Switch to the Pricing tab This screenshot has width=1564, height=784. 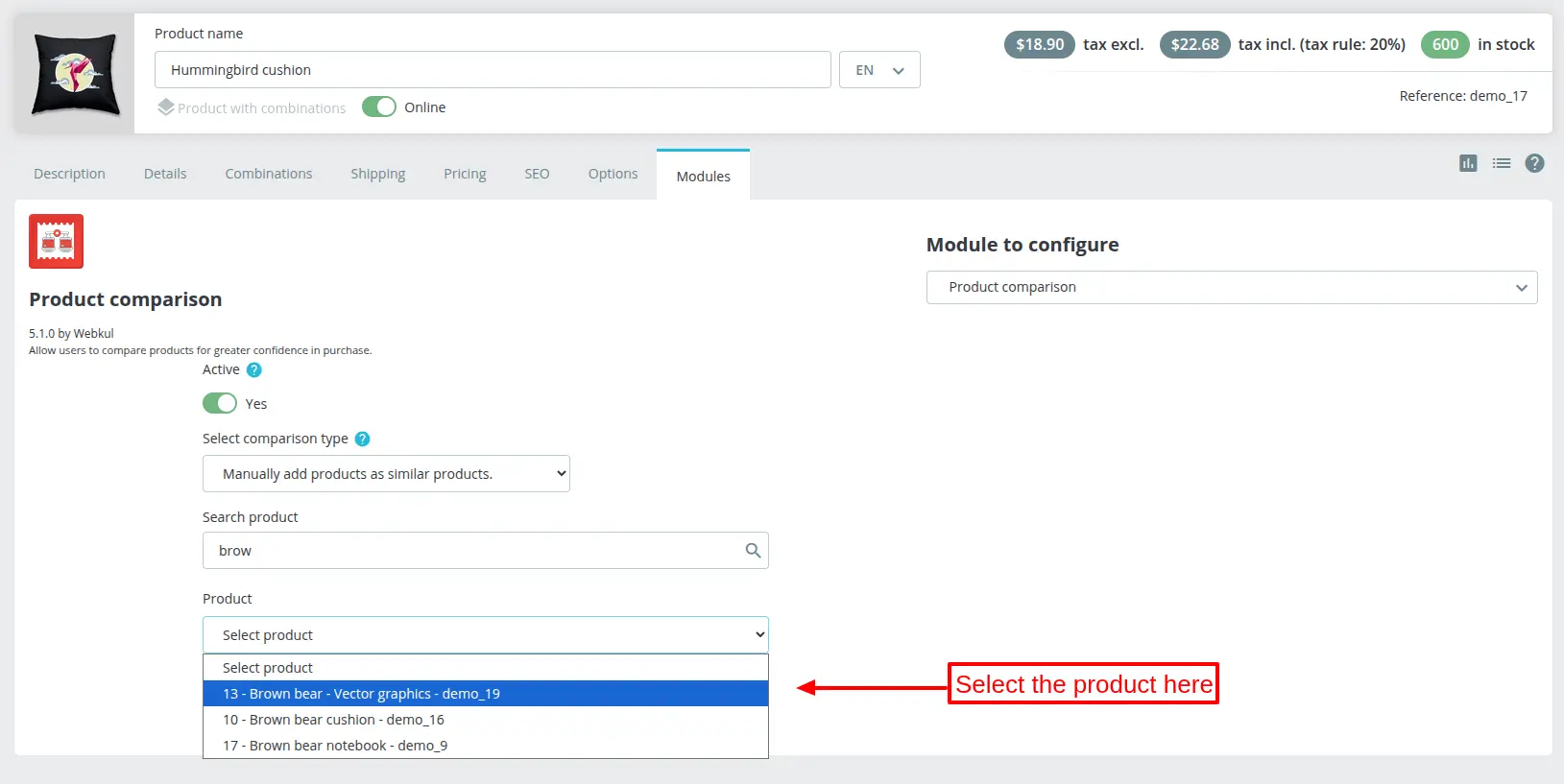(465, 174)
